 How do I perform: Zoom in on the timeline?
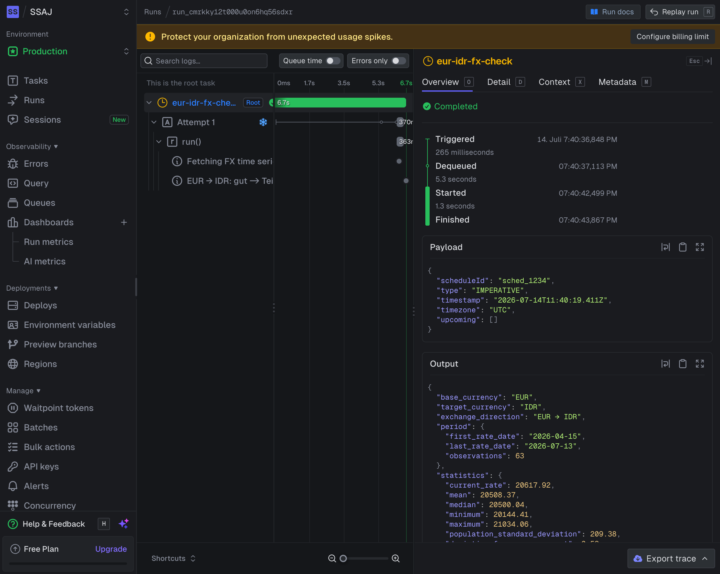pyautogui.click(x=395, y=558)
